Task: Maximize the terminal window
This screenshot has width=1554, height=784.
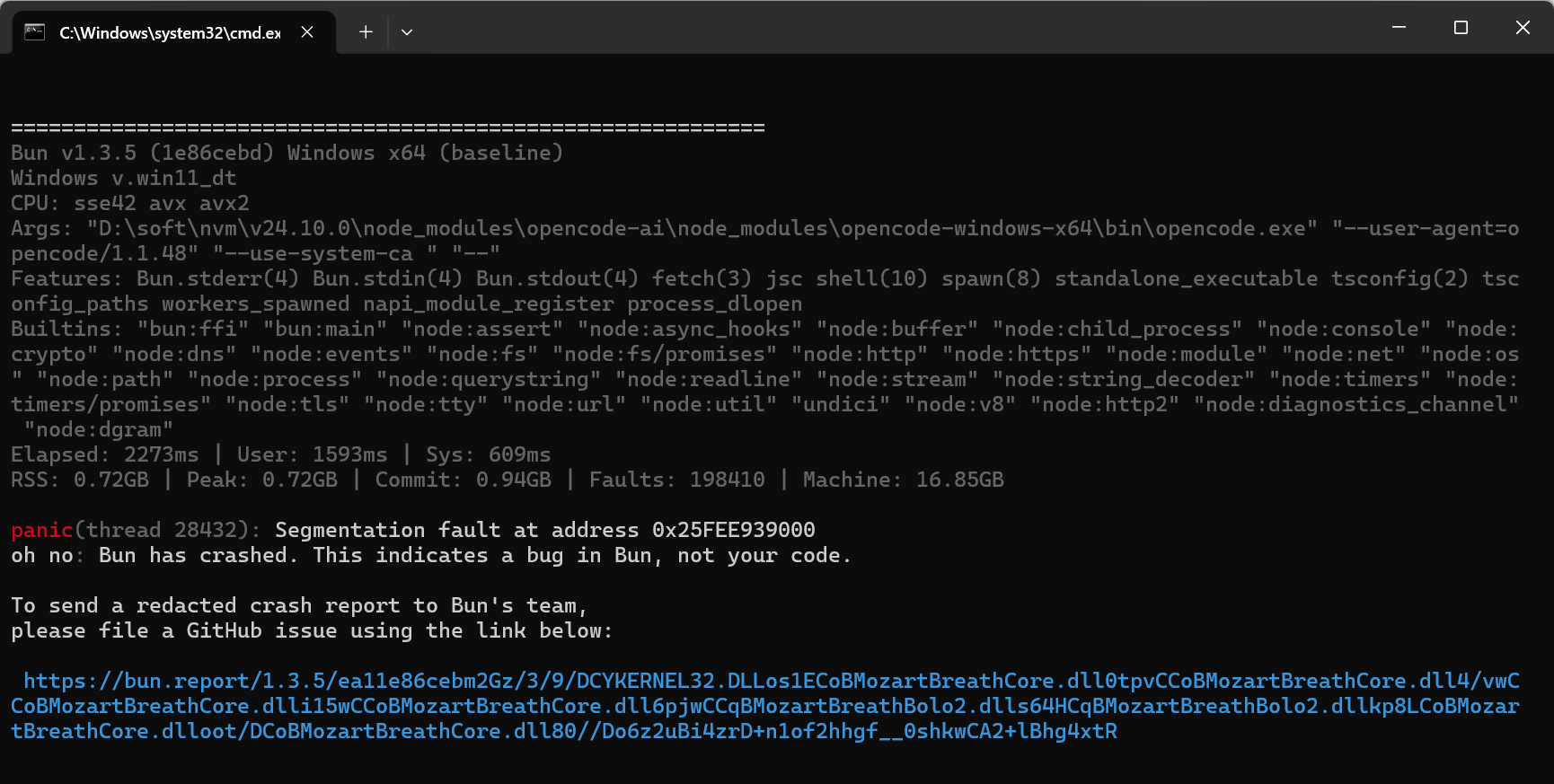Action: [1461, 28]
